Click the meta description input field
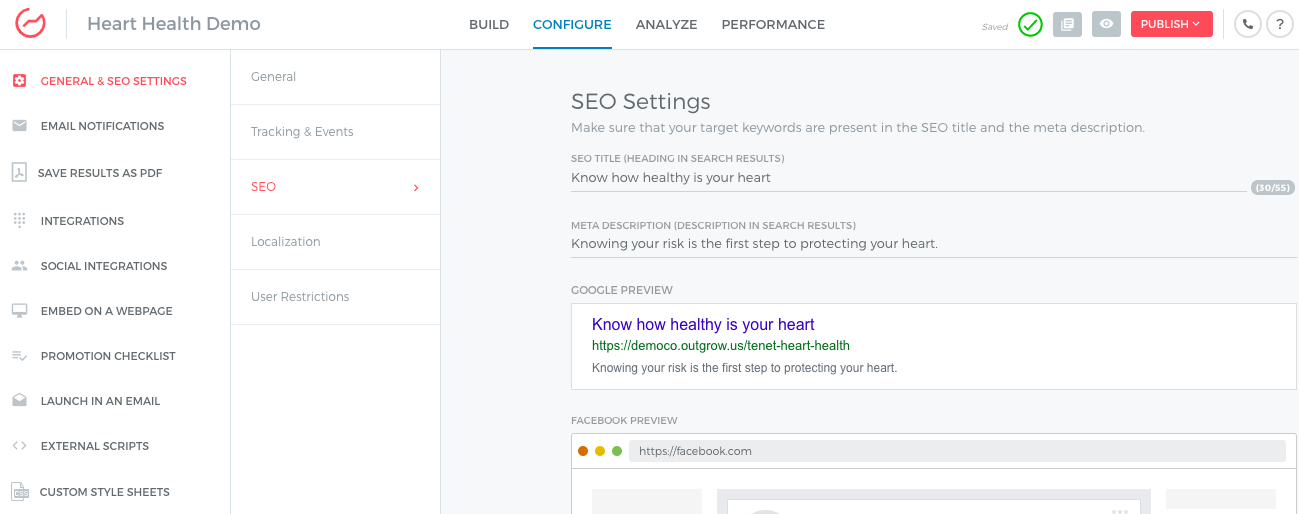This screenshot has height=514, width=1299. [x=933, y=244]
